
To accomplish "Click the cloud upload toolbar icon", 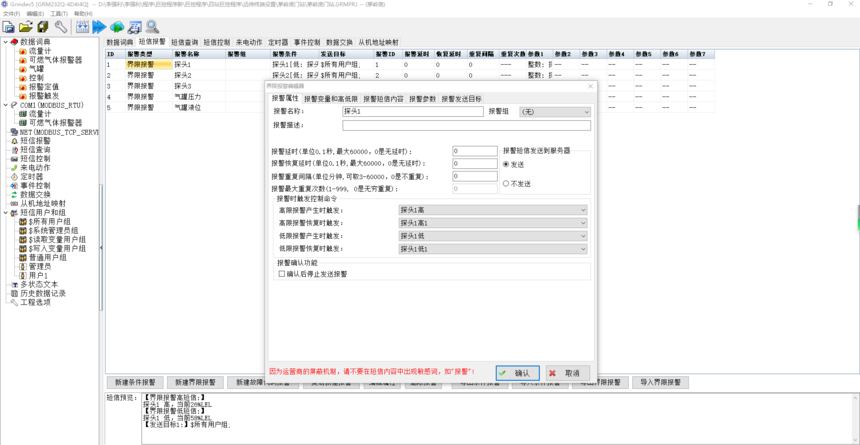I will pyautogui.click(x=117, y=26).
